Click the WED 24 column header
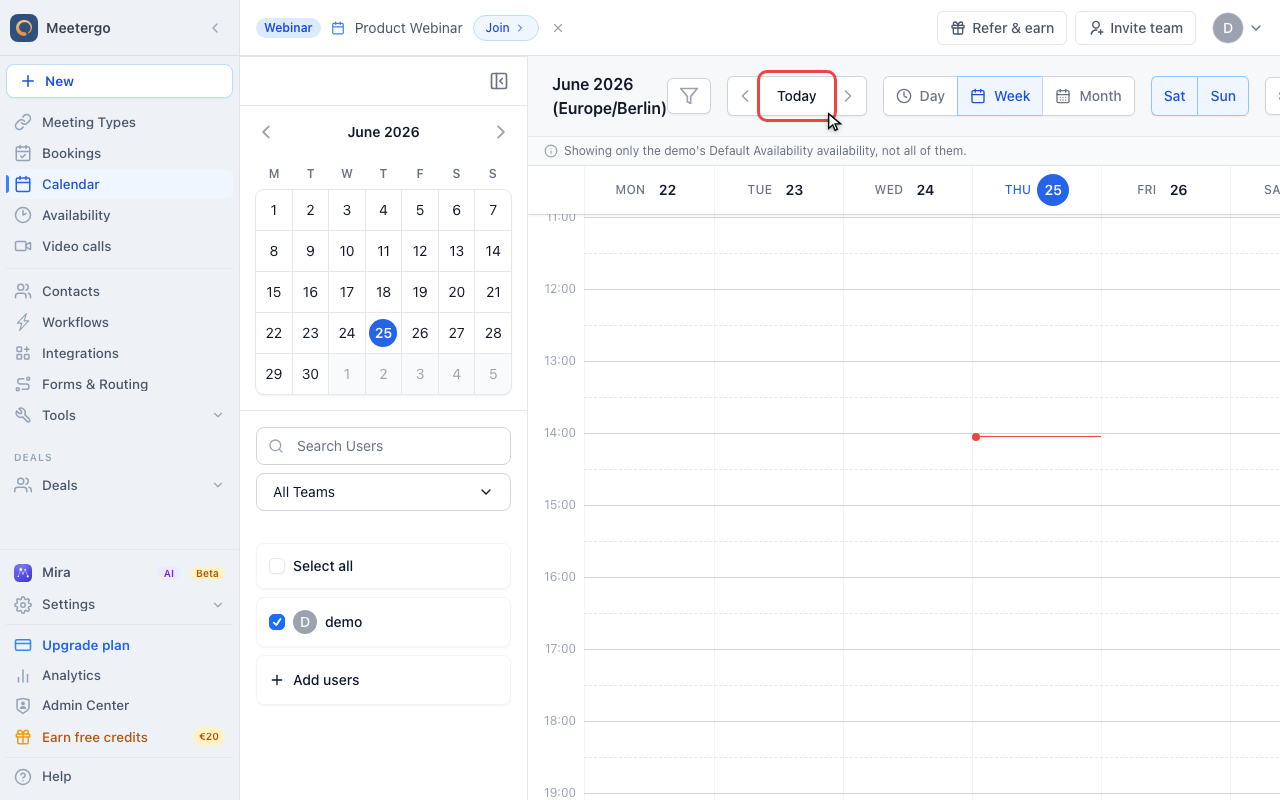The width and height of the screenshot is (1280, 800). [907, 190]
